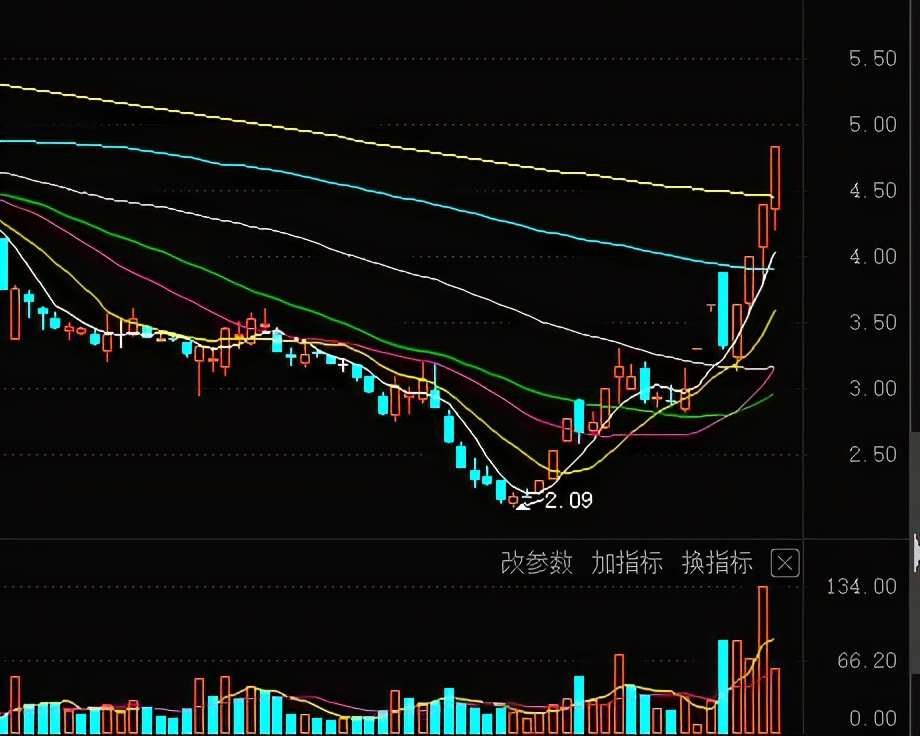Click the 2.09 lowest price label
Screen dimensions: 920x736
pyautogui.click(x=569, y=500)
